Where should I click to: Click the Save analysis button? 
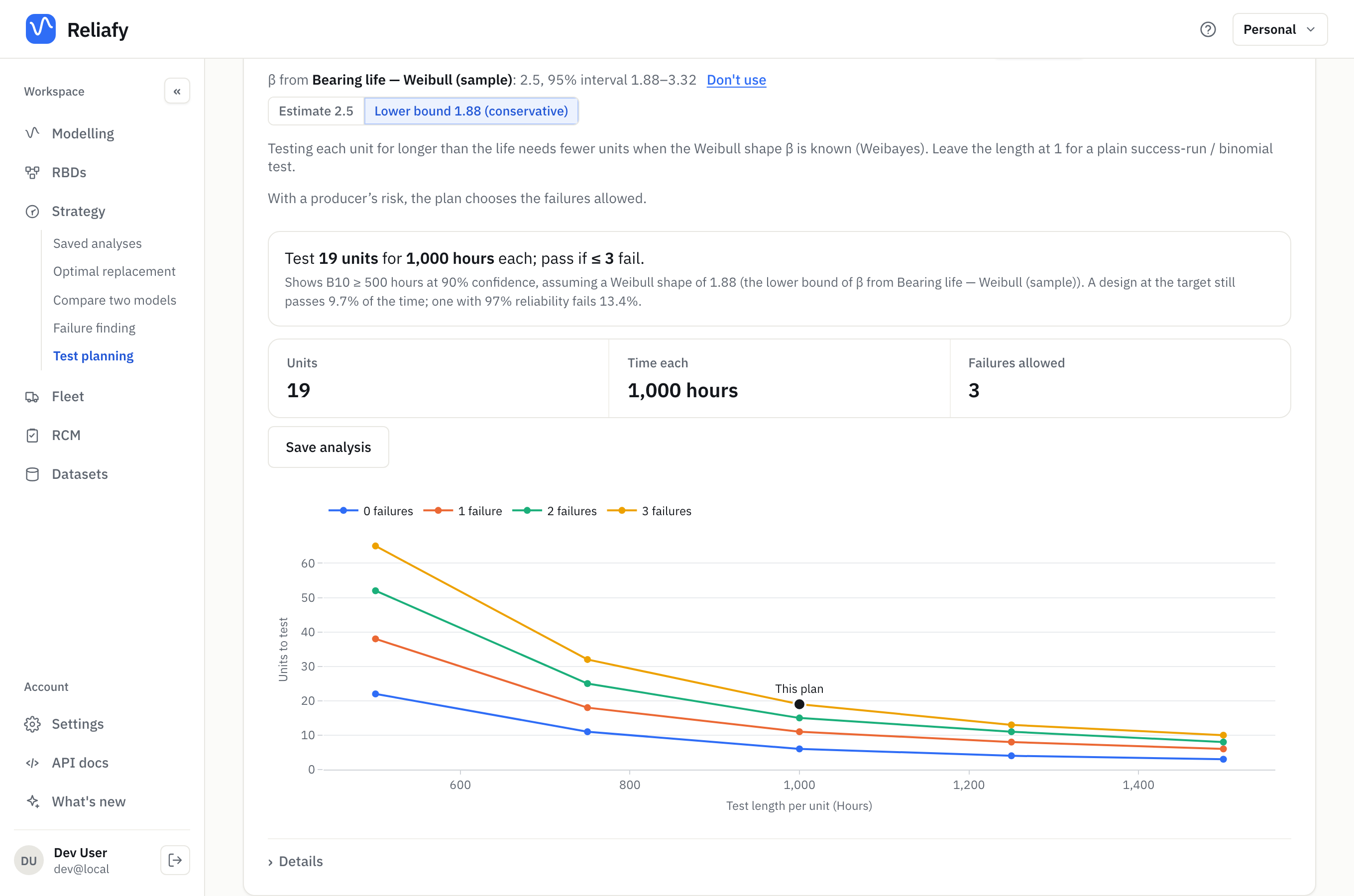(329, 447)
